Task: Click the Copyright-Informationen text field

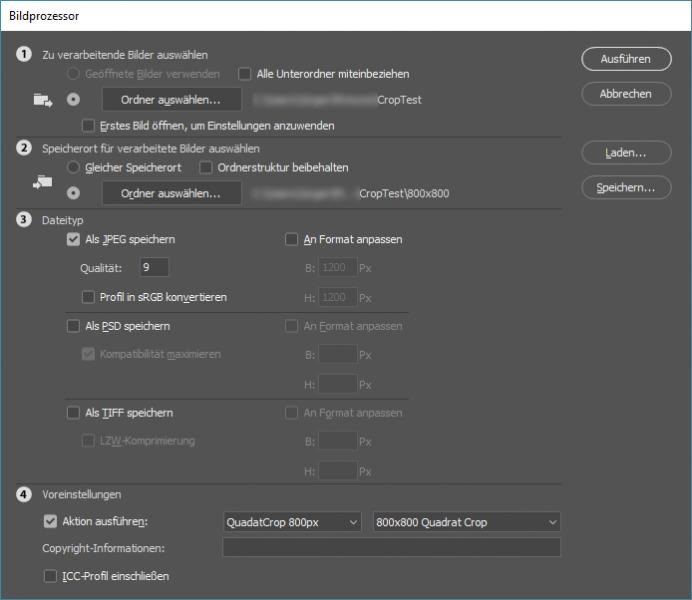Action: click(x=390, y=548)
